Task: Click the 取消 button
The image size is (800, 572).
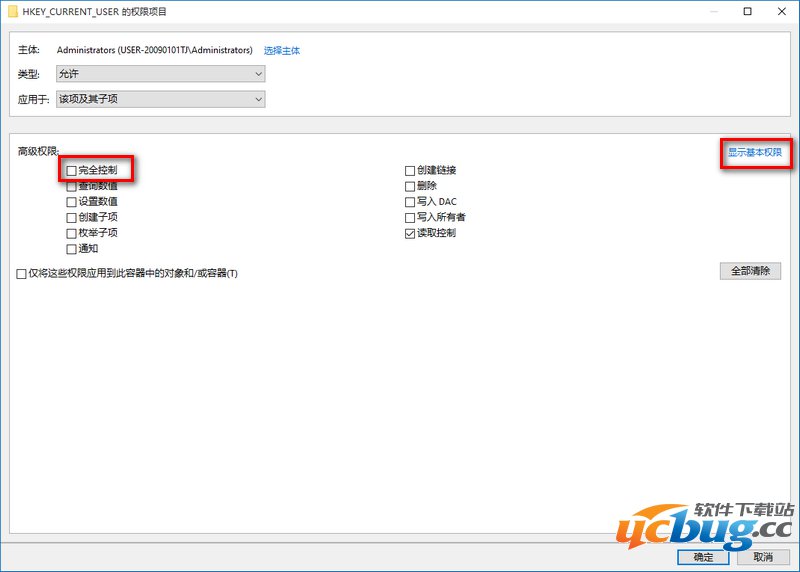Action: click(x=763, y=557)
